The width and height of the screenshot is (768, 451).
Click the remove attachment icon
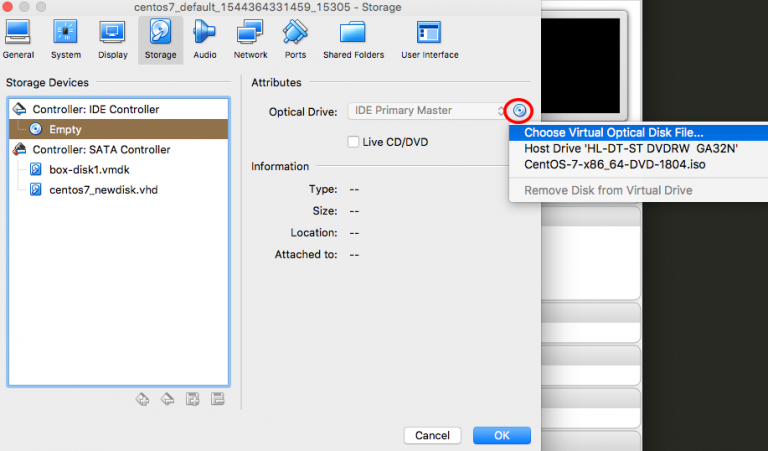point(218,399)
